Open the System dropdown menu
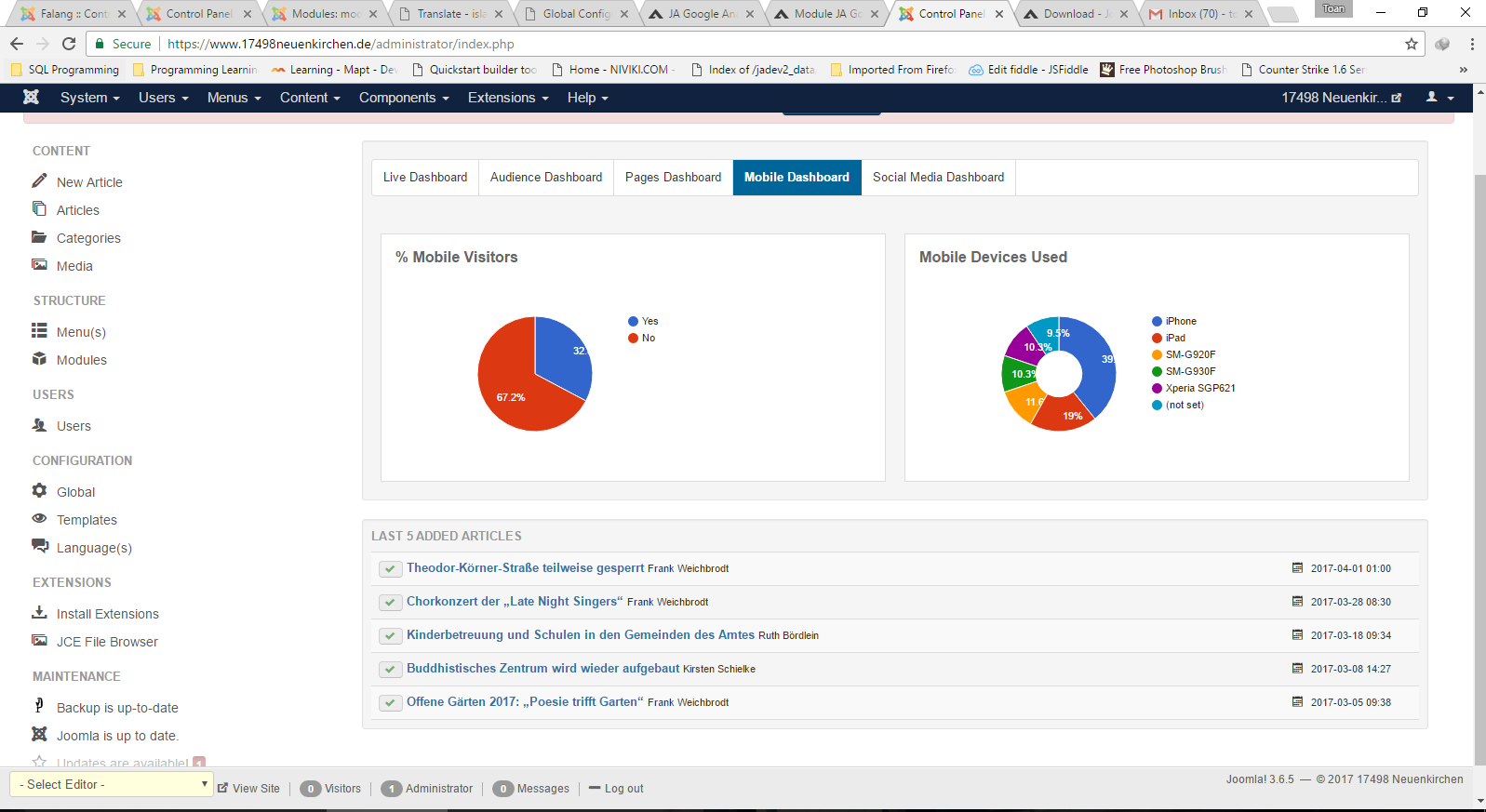 click(x=90, y=98)
